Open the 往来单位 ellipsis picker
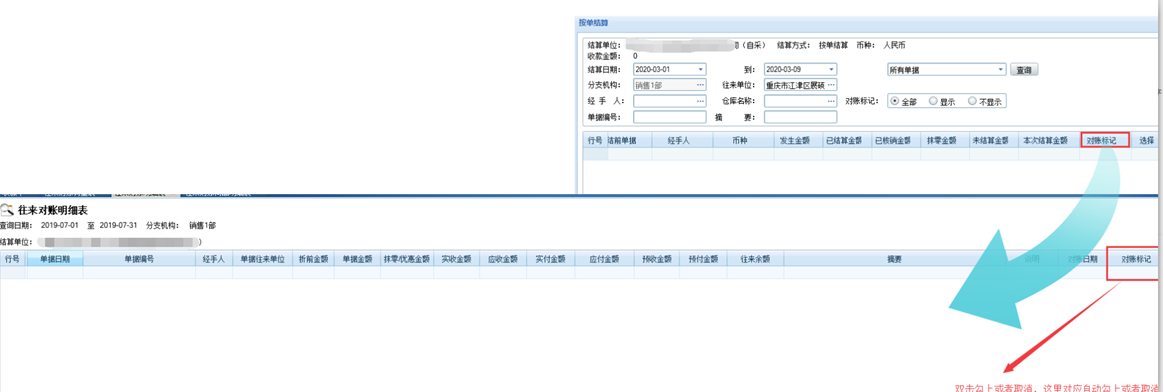This screenshot has width=1164, height=392. pyautogui.click(x=831, y=85)
